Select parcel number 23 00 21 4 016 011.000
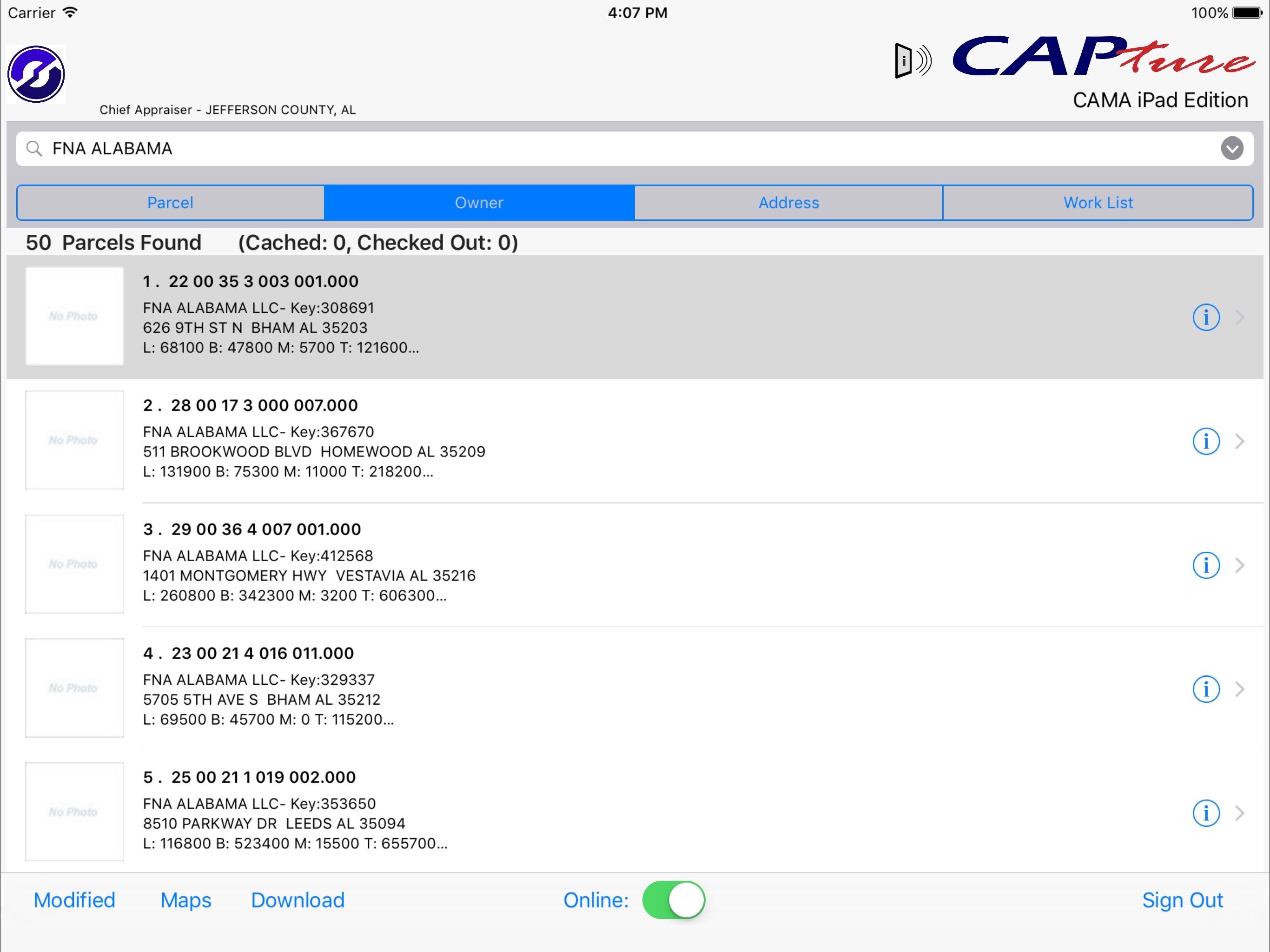Screen dimensions: 1270x952 pyautogui.click(x=263, y=654)
